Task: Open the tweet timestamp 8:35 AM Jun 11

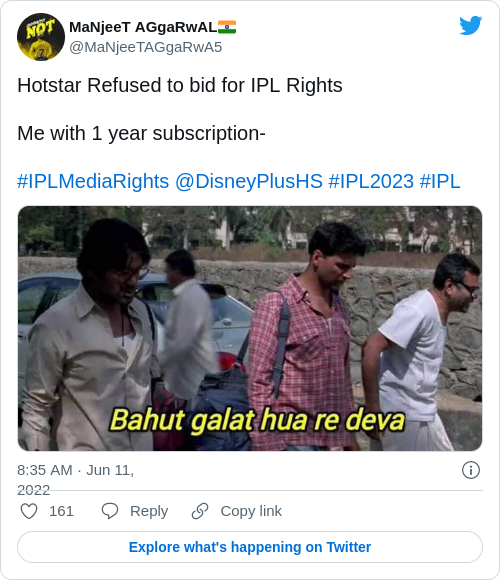Action: [75, 480]
